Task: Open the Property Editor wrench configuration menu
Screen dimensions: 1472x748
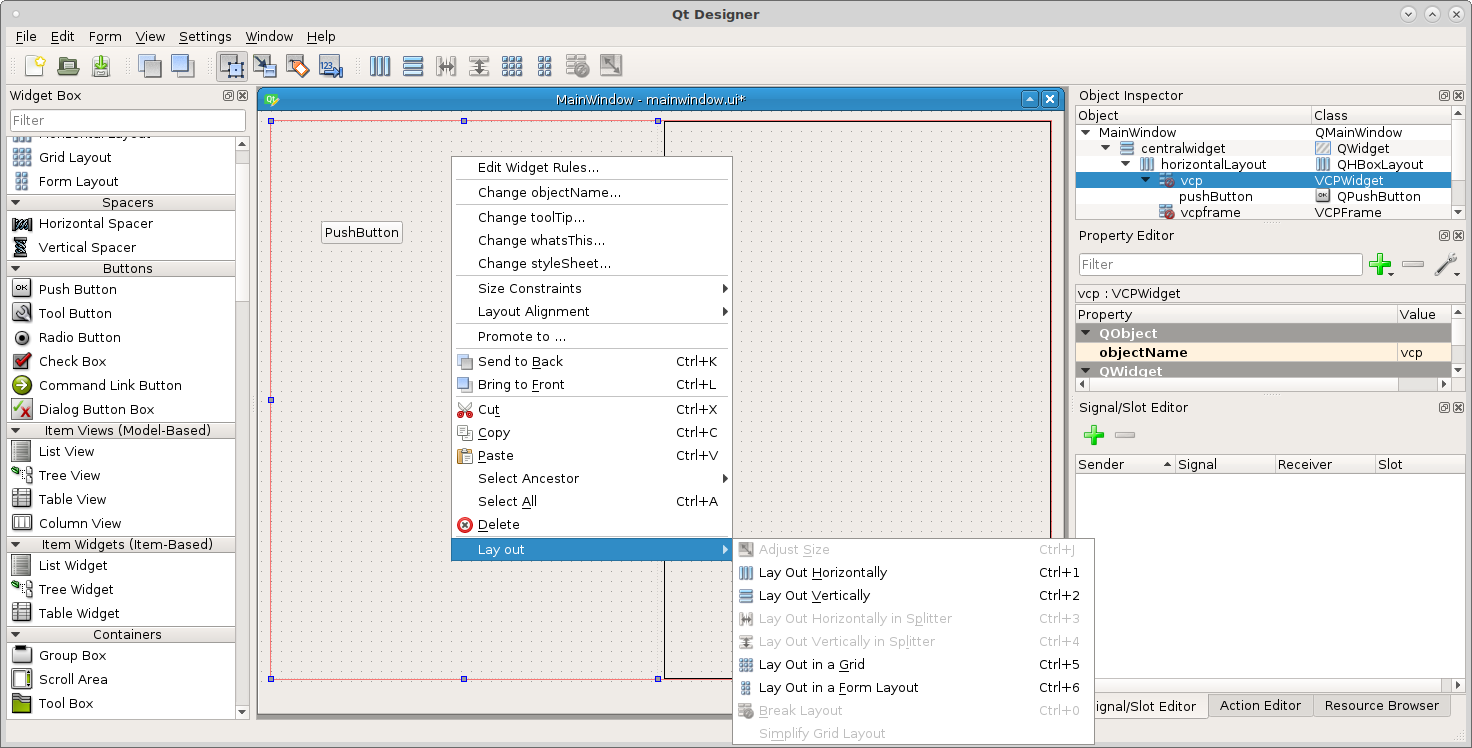Action: click(1446, 265)
